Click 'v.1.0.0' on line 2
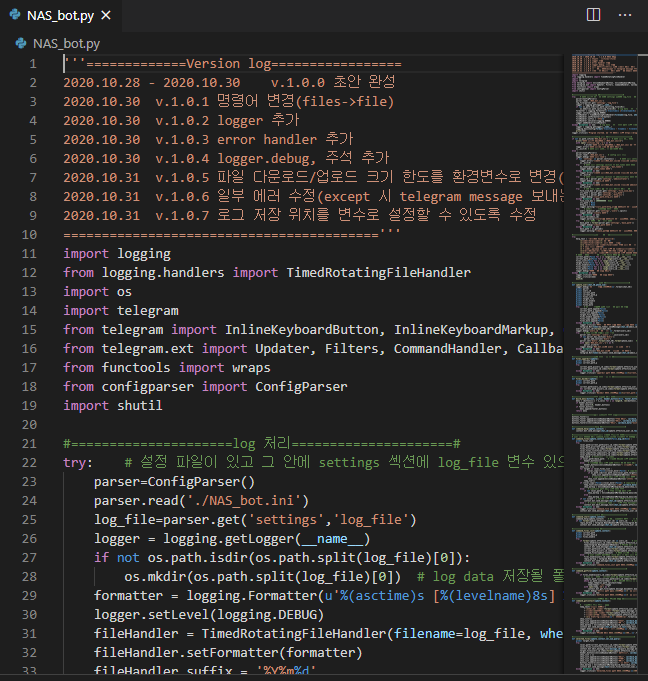 (298, 83)
